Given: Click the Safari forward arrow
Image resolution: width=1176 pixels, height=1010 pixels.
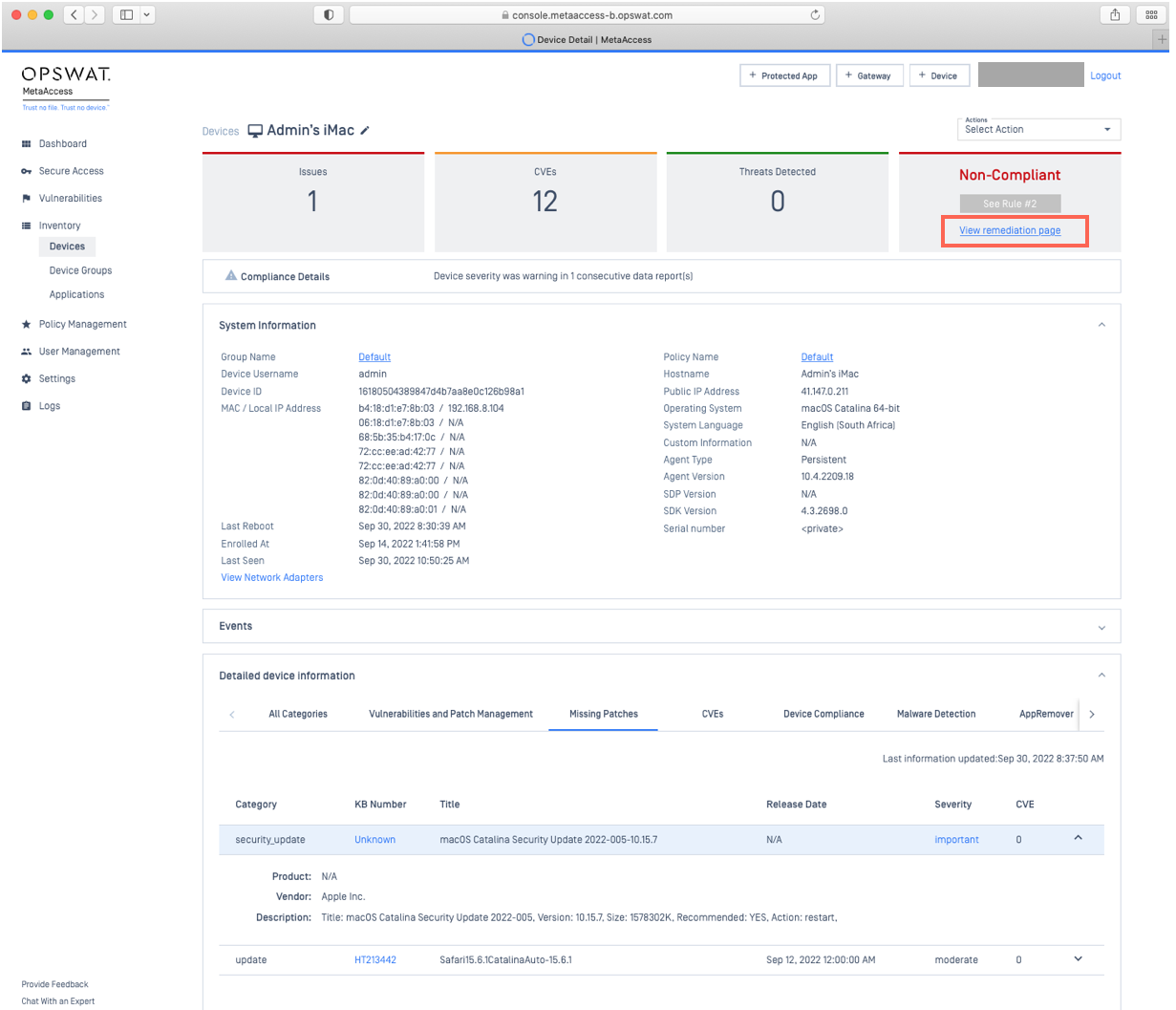Looking at the screenshot, I should pyautogui.click(x=94, y=14).
